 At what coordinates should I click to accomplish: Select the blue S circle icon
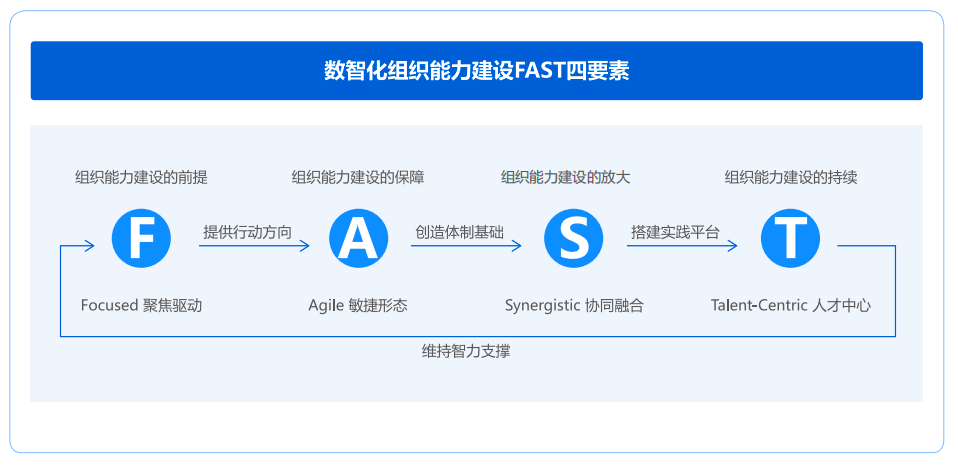574,238
